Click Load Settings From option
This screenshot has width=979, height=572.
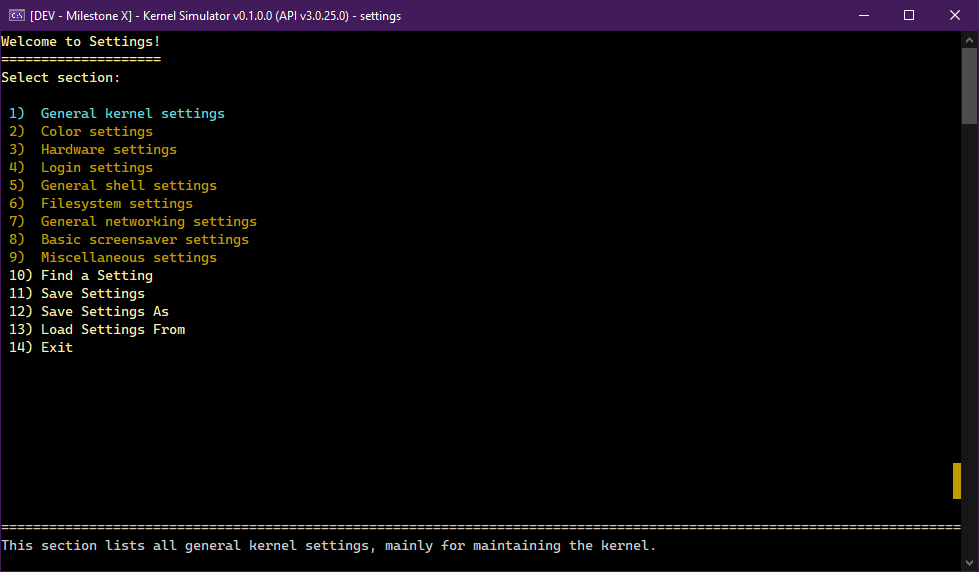(x=112, y=330)
